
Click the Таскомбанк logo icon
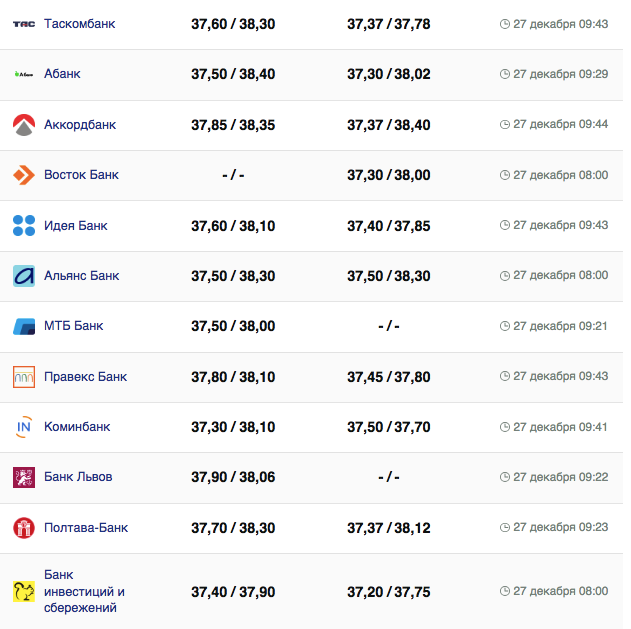coord(24,23)
